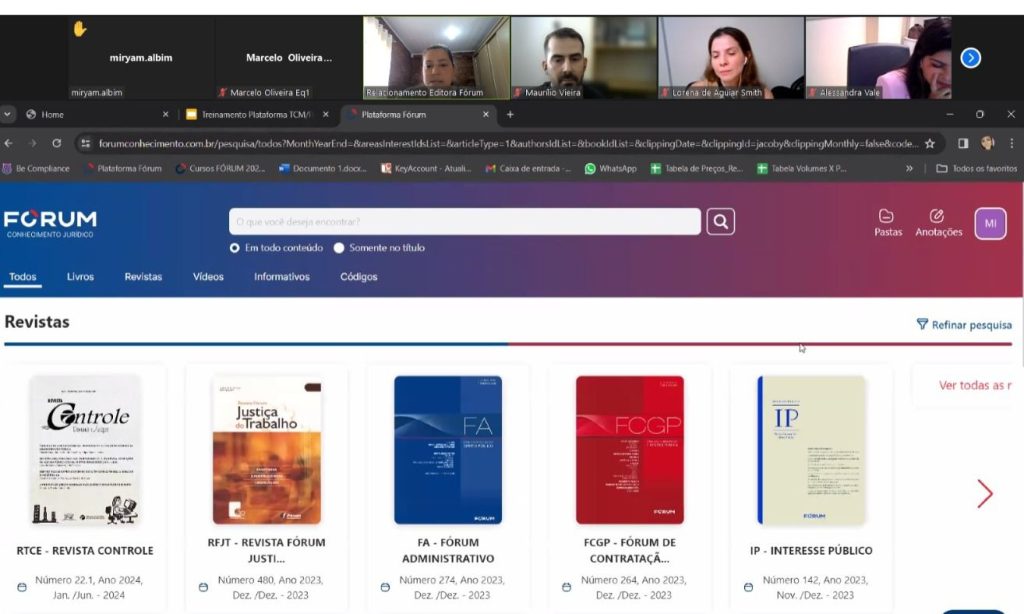Select Alessandra Vale video tile

(878, 58)
